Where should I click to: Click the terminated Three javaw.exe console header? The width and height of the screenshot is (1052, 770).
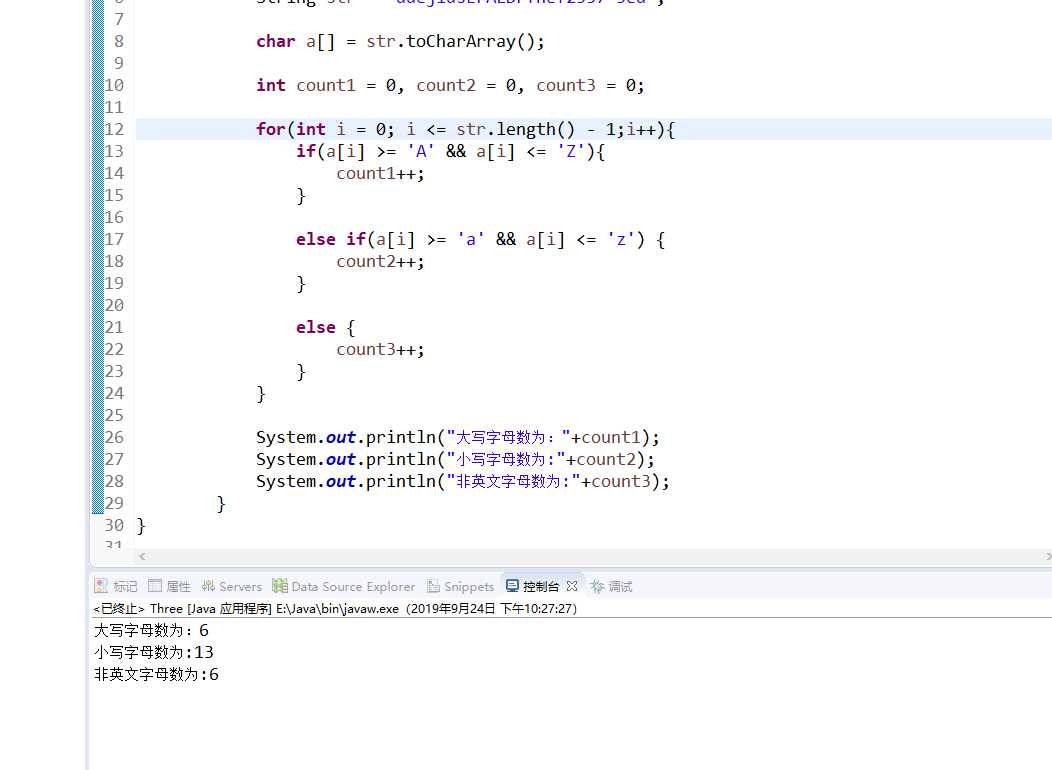335,608
